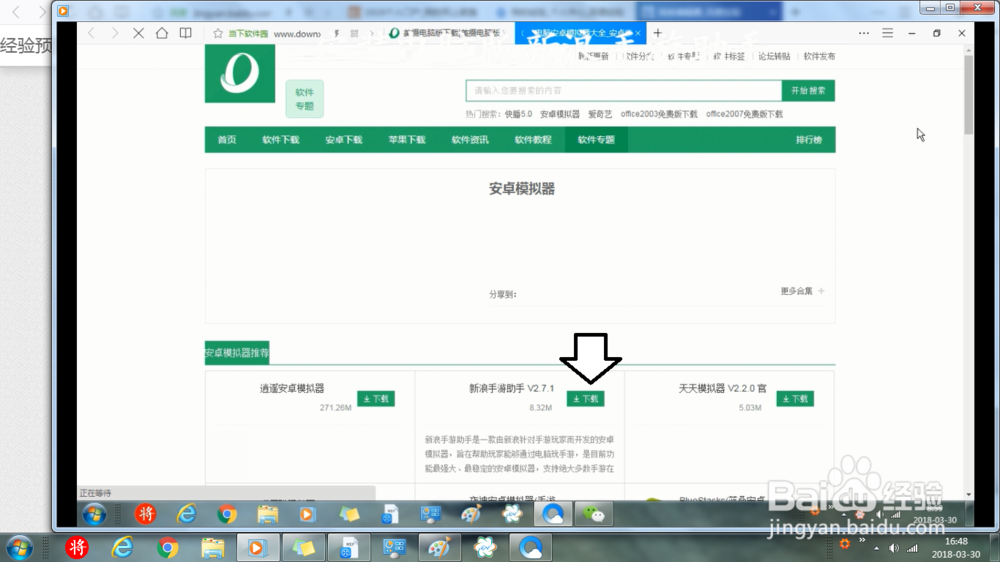This screenshot has width=1000, height=562.
Task: Click the Start orb in recorded video's taskbar
Action: click(x=94, y=514)
